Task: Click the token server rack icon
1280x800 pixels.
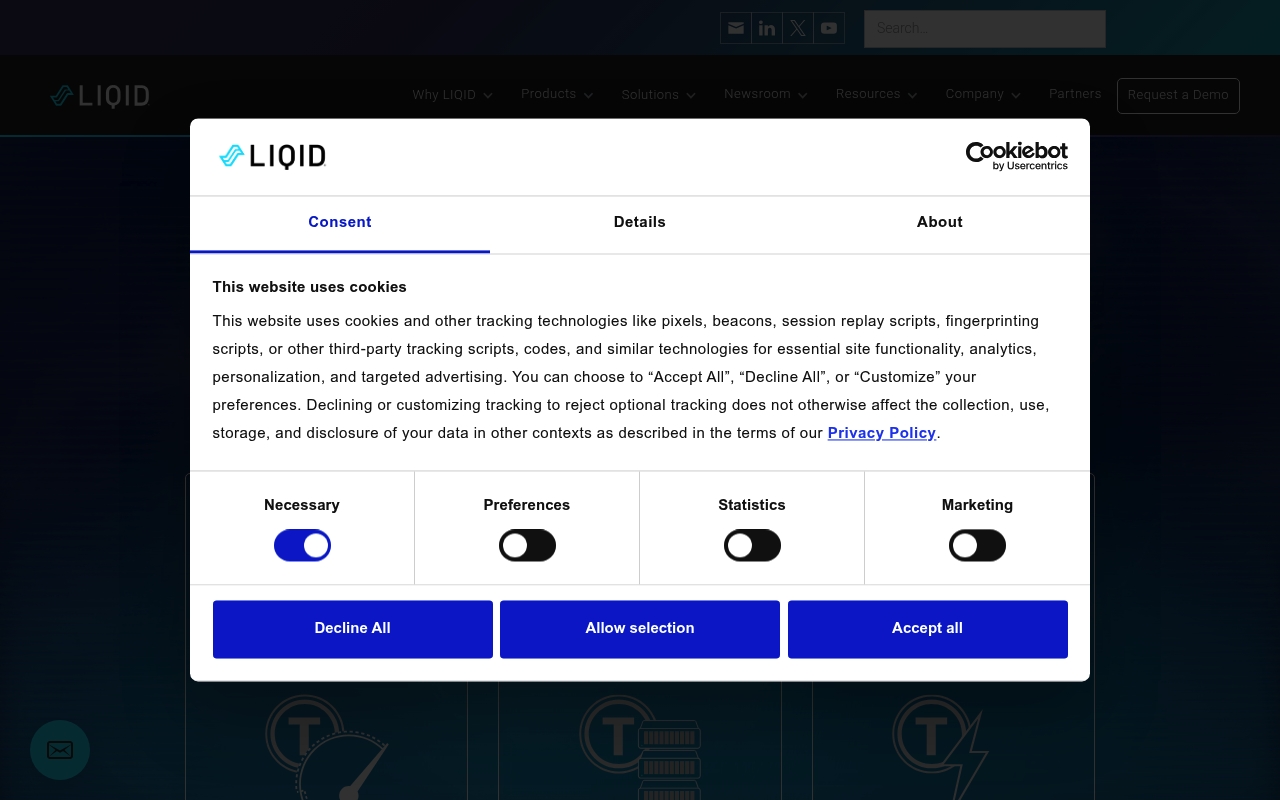Action: (640, 748)
